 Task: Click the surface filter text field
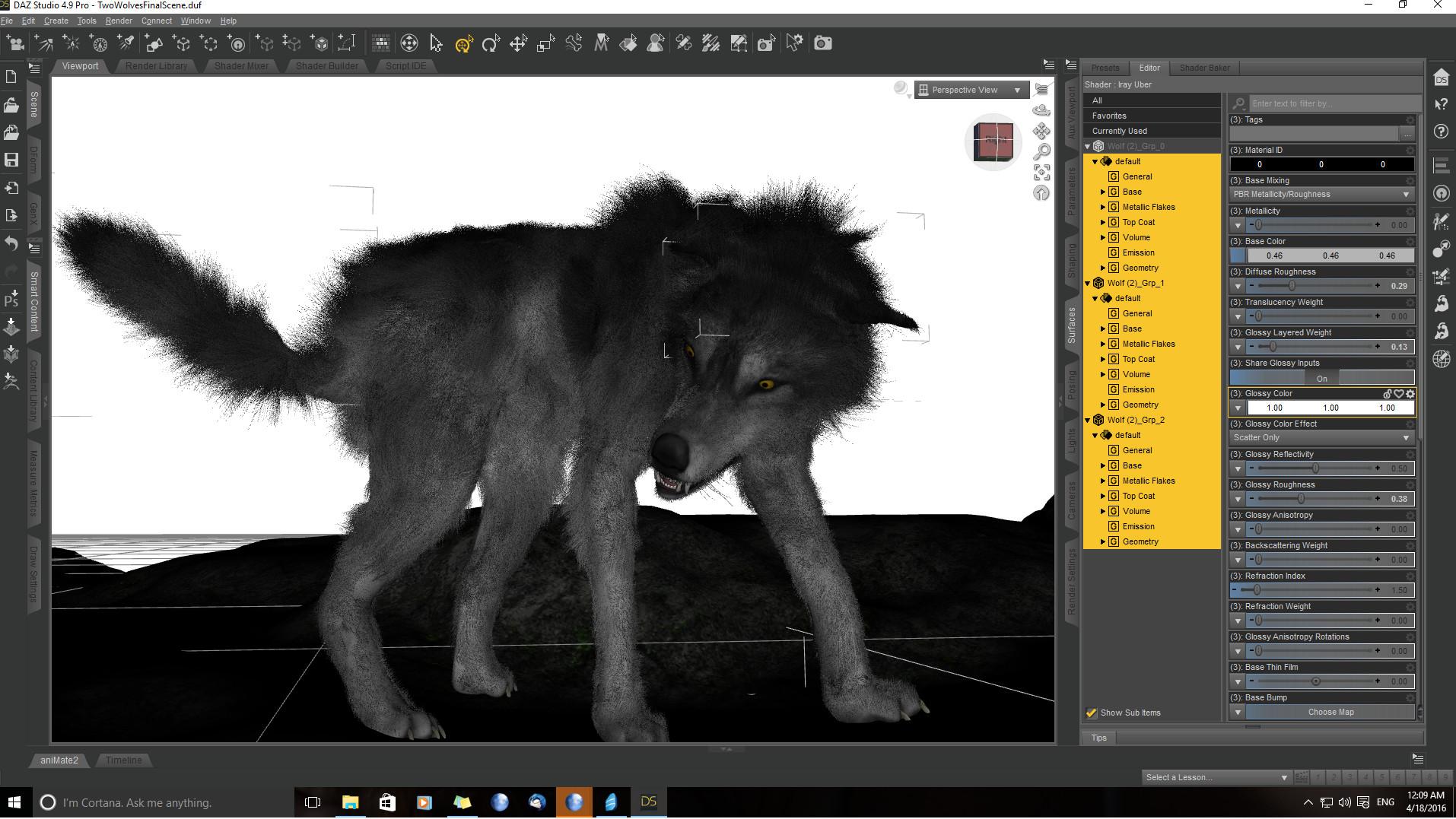[1333, 103]
